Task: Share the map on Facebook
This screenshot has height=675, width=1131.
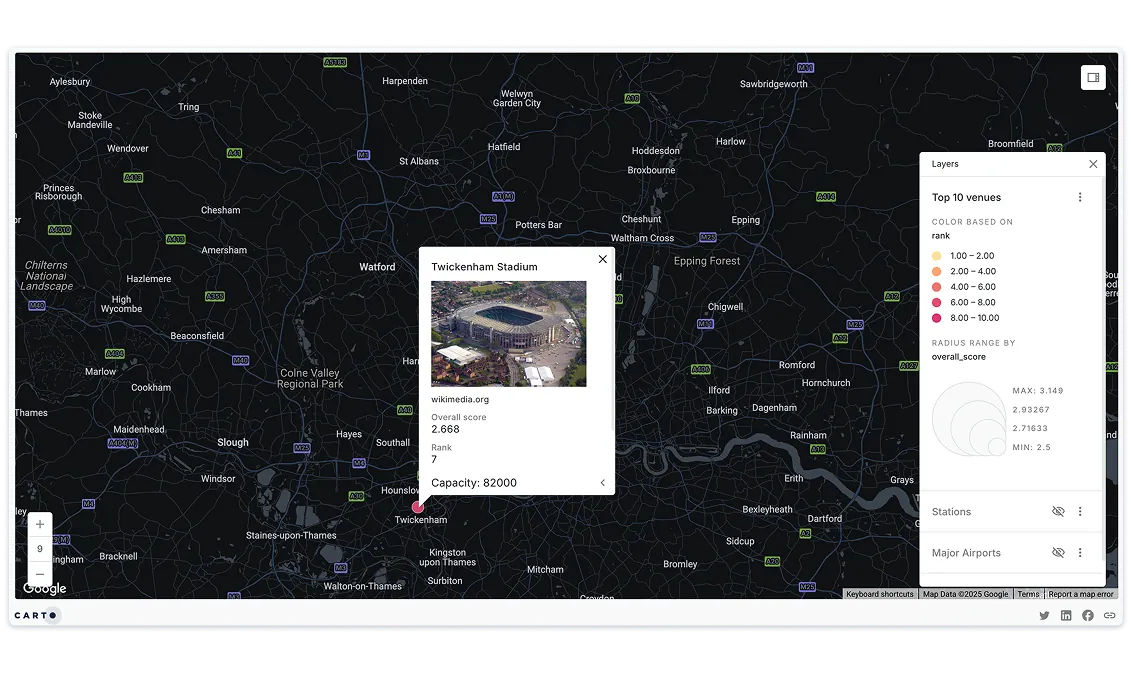Action: pyautogui.click(x=1088, y=615)
